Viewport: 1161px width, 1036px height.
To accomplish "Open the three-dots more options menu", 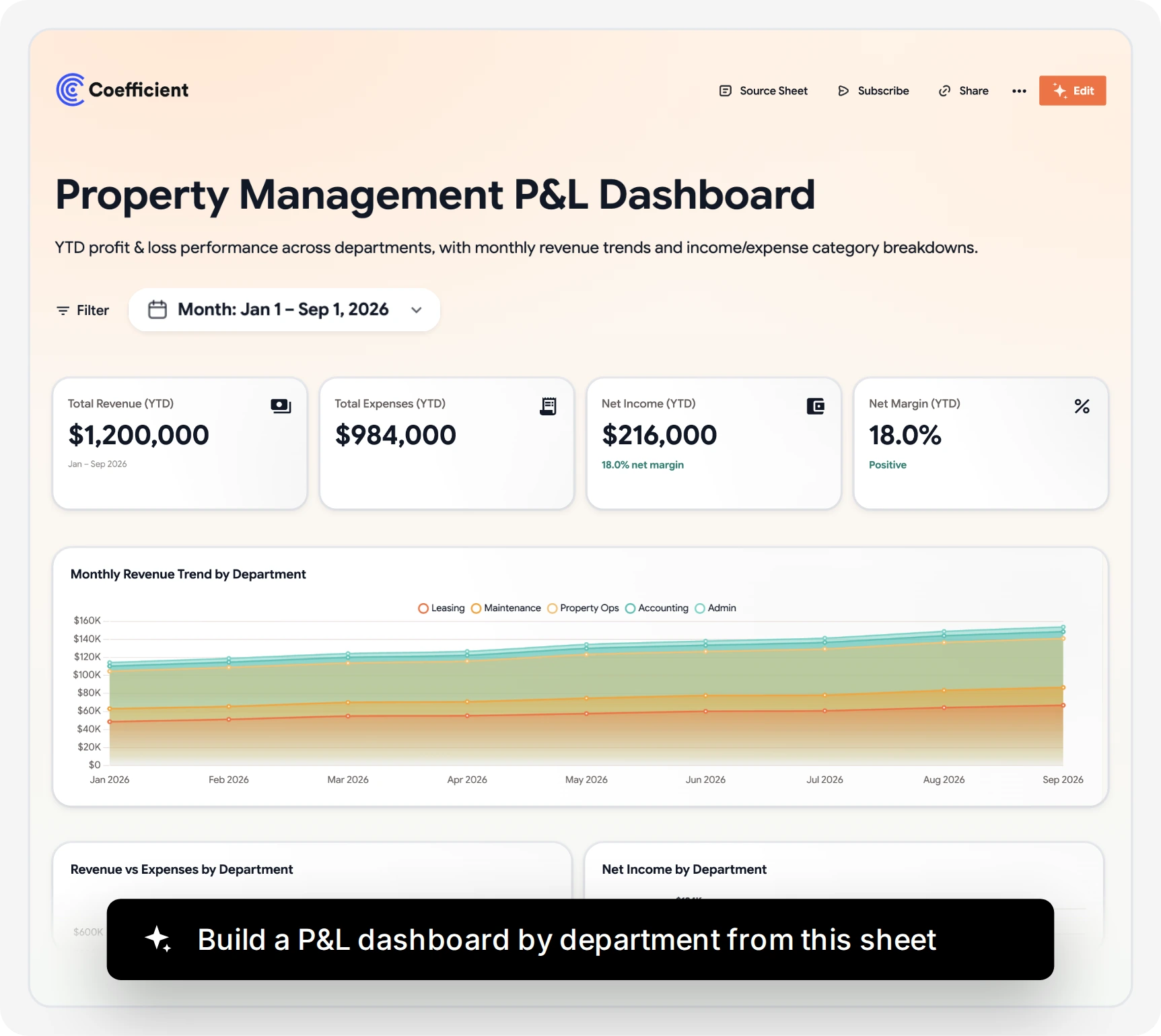I will [1019, 91].
